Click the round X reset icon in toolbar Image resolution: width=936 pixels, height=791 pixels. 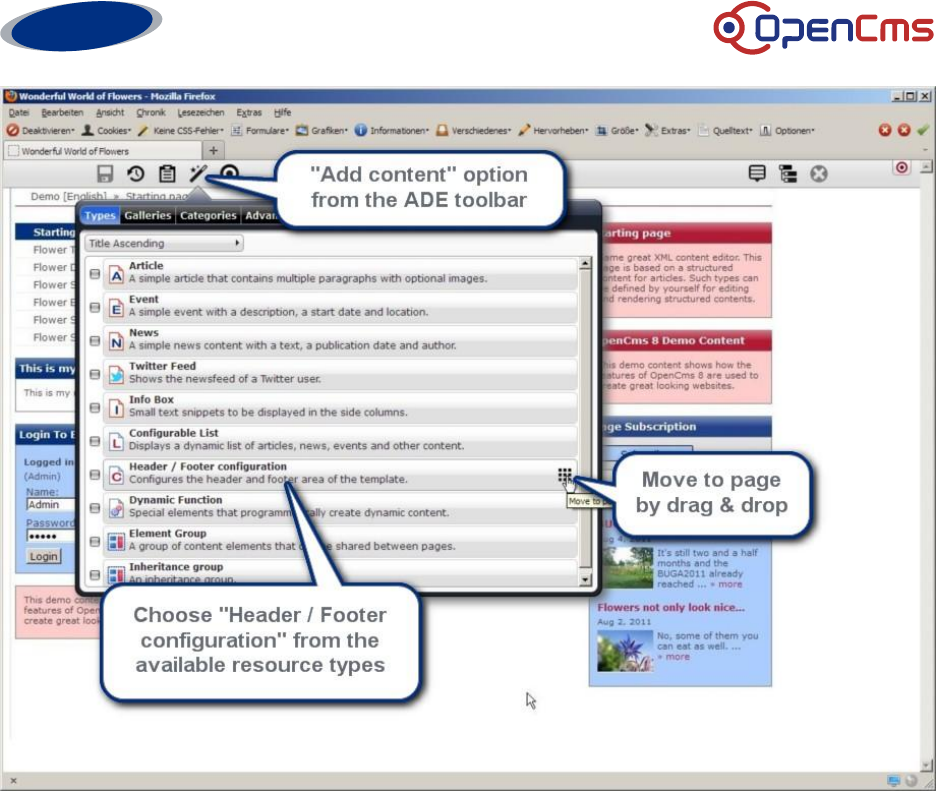click(819, 174)
